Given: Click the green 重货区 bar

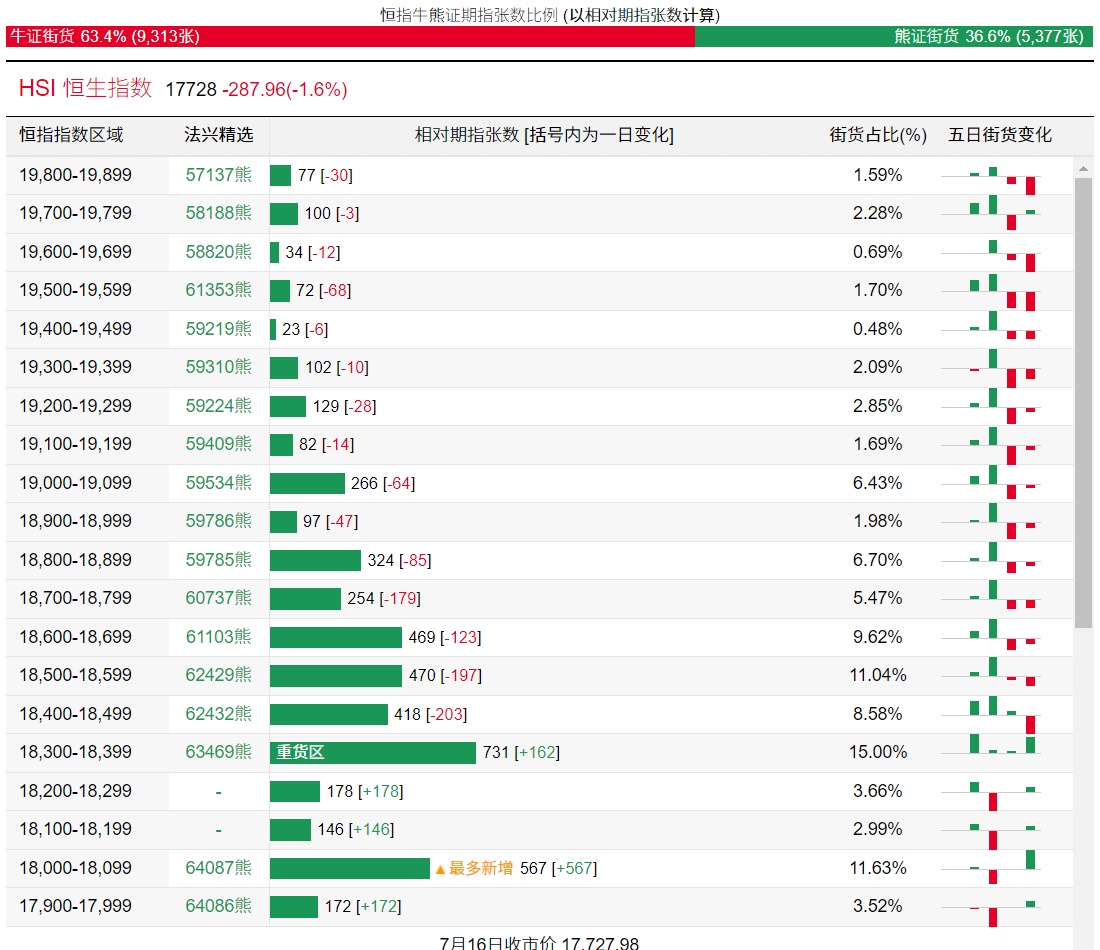Looking at the screenshot, I should [372, 752].
